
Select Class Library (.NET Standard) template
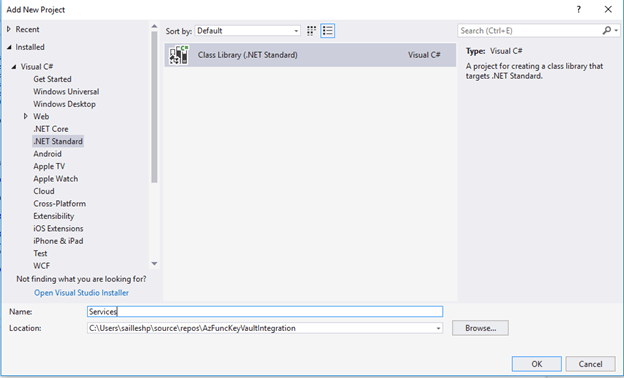pos(310,55)
